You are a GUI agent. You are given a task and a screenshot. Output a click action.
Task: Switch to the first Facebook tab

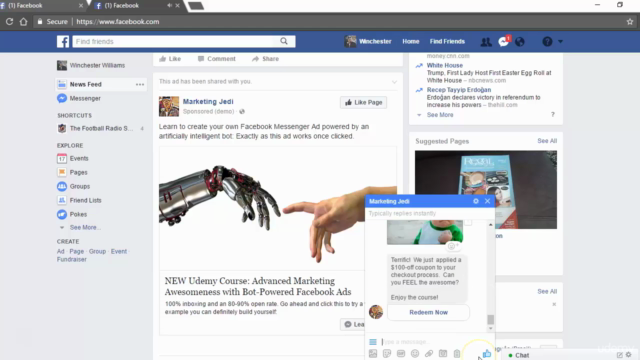point(41,5)
